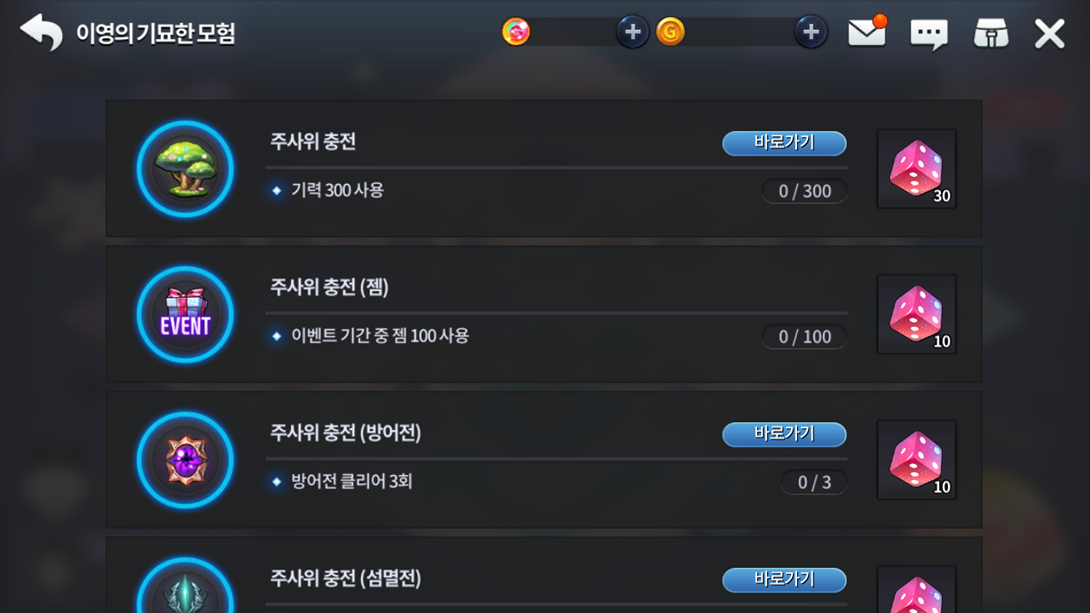The image size is (1090, 613).
Task: Select the 젬 mission dice reward
Action: point(916,315)
